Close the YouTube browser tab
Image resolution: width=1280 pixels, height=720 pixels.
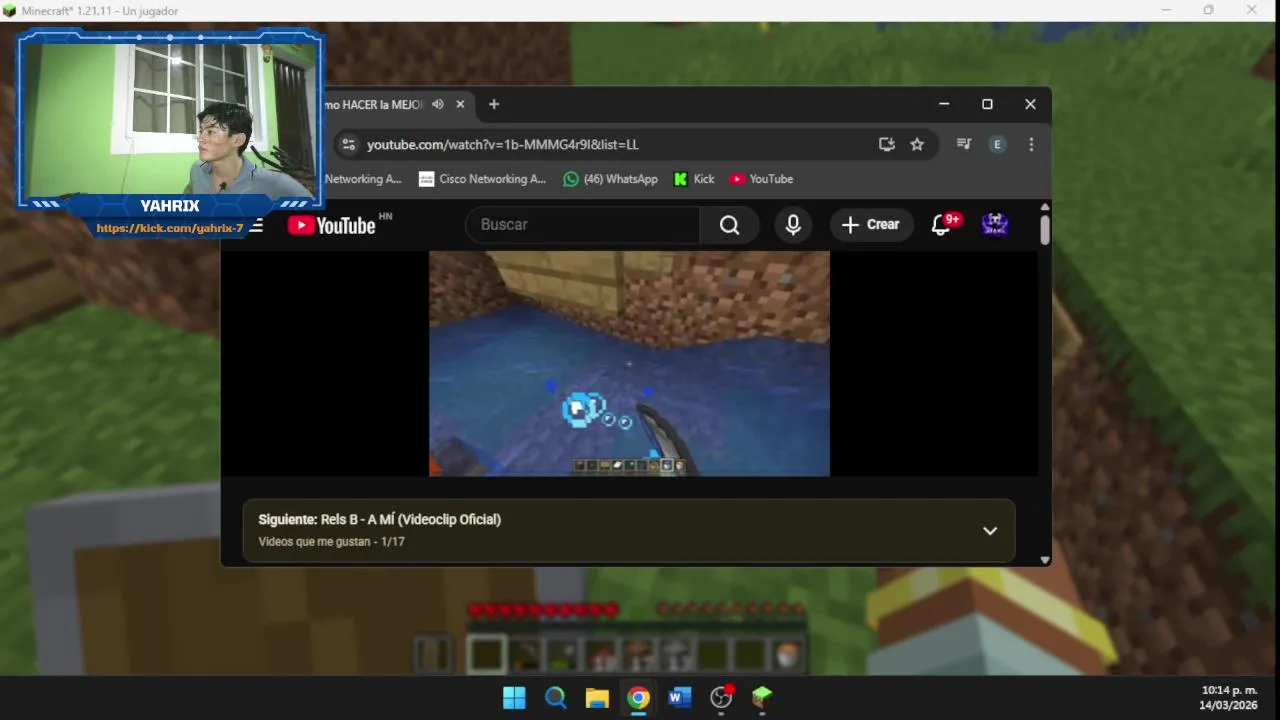pyautogui.click(x=460, y=104)
